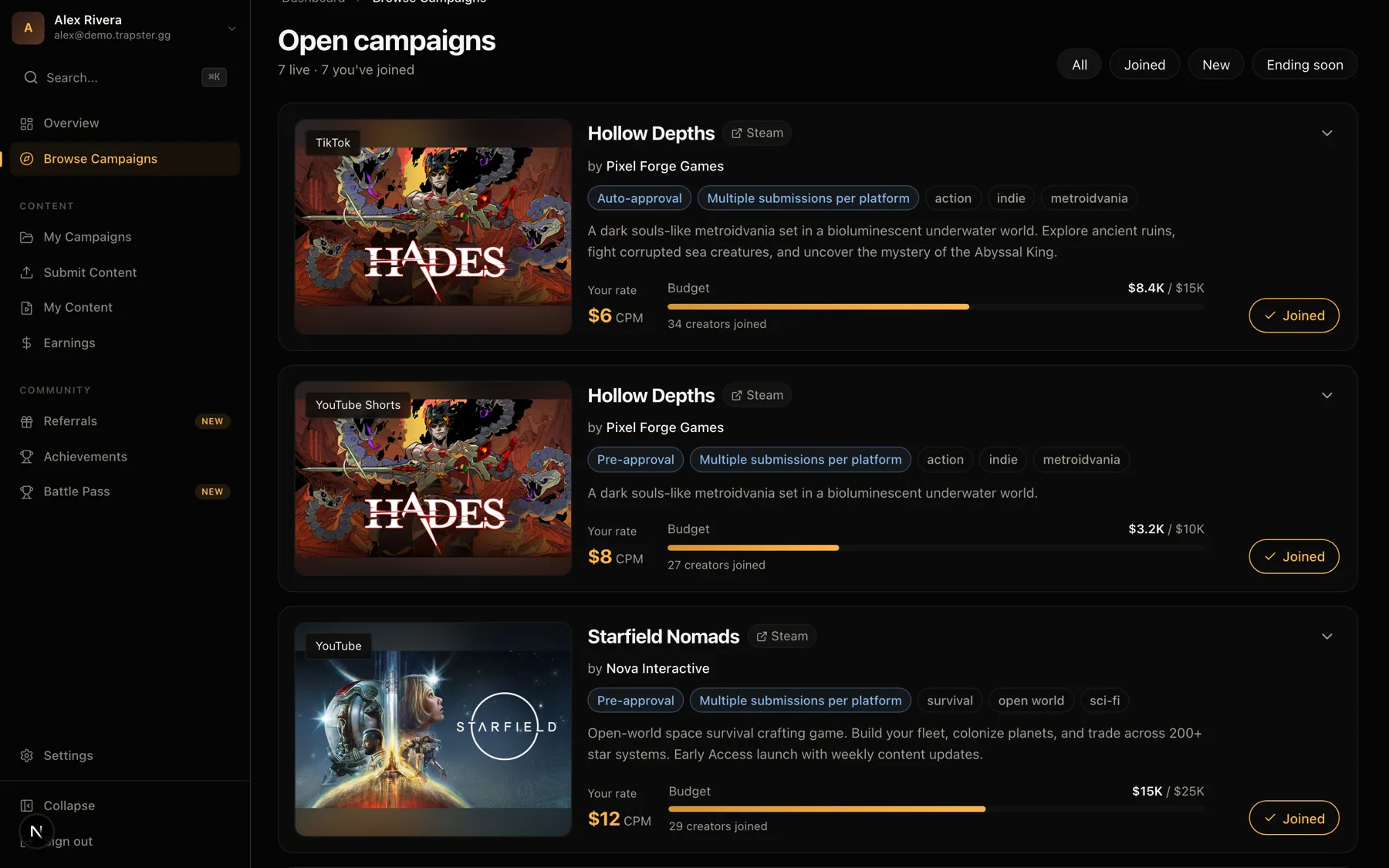Click the My Campaigns folder icon
Screen dimensions: 1389x868
point(27,238)
